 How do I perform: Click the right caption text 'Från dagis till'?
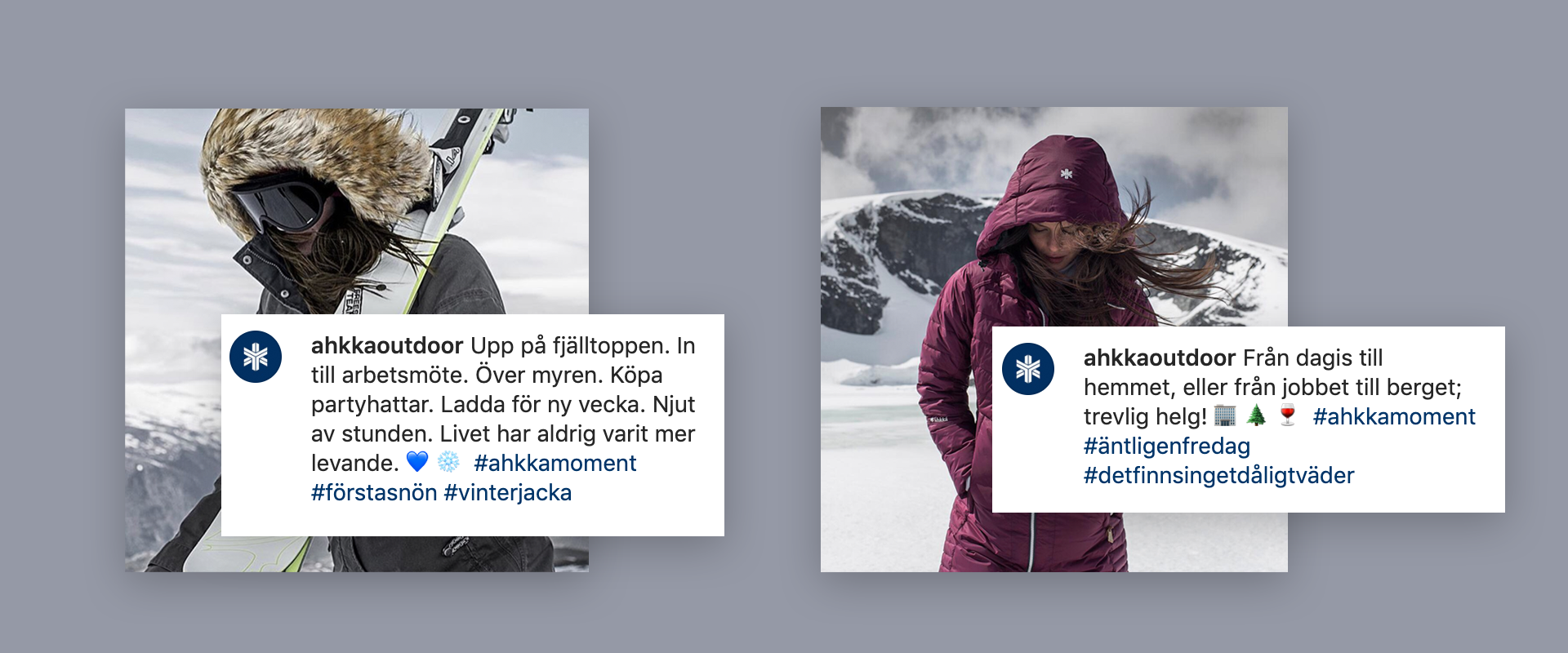point(1313,358)
